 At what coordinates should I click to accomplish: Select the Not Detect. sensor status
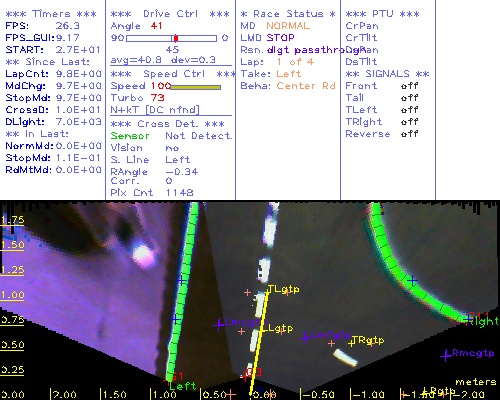click(199, 136)
